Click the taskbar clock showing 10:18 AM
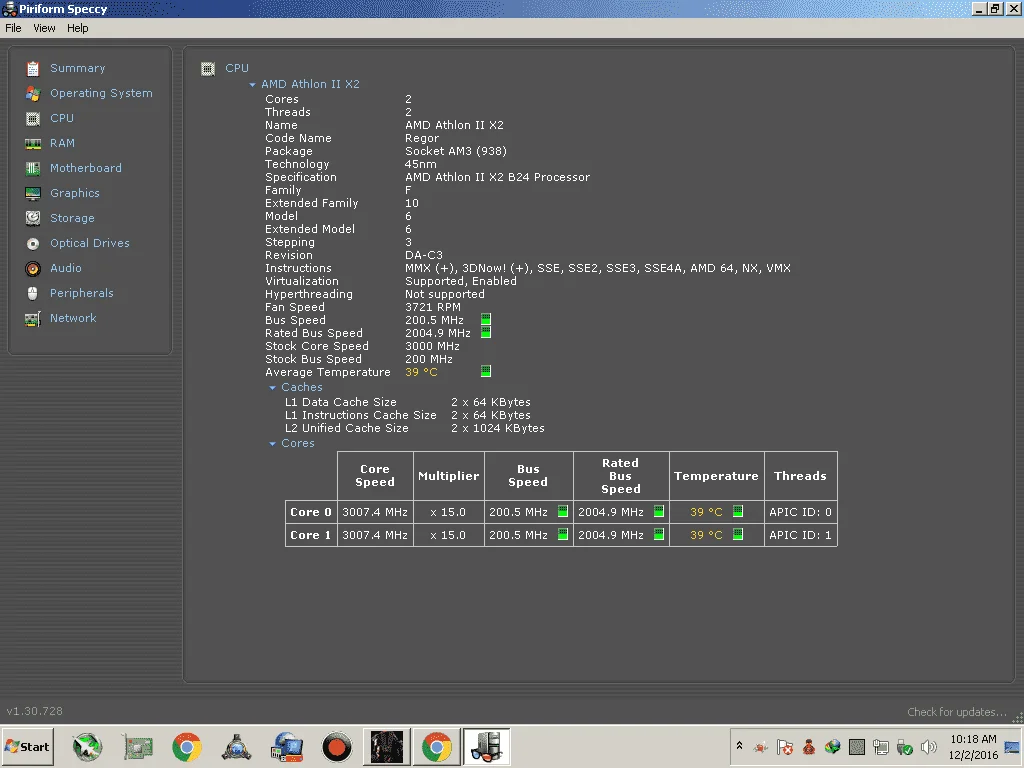 pos(973,739)
